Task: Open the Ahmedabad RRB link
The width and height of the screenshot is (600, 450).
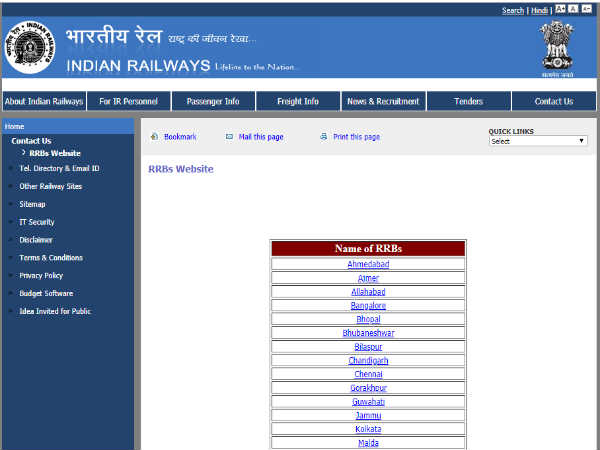Action: [368, 264]
